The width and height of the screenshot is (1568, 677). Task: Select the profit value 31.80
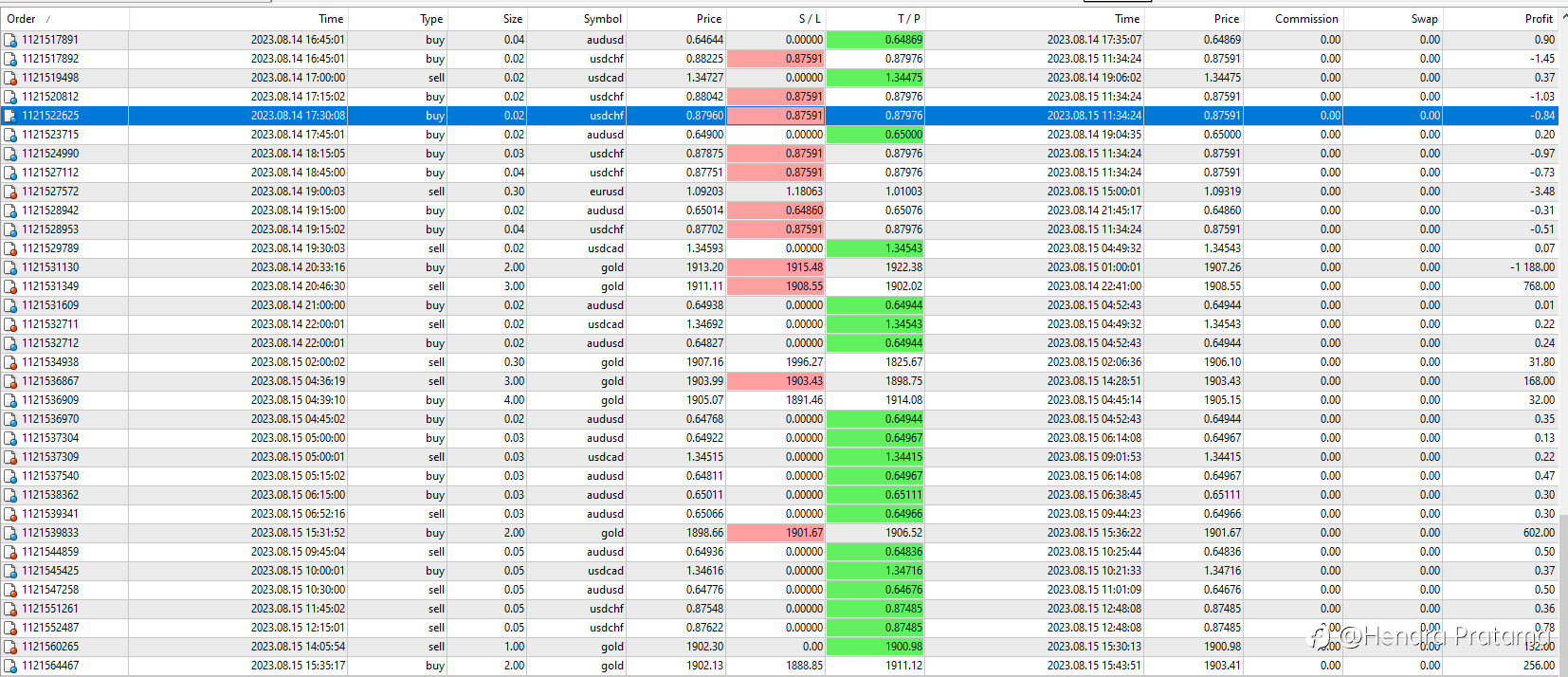1541,362
